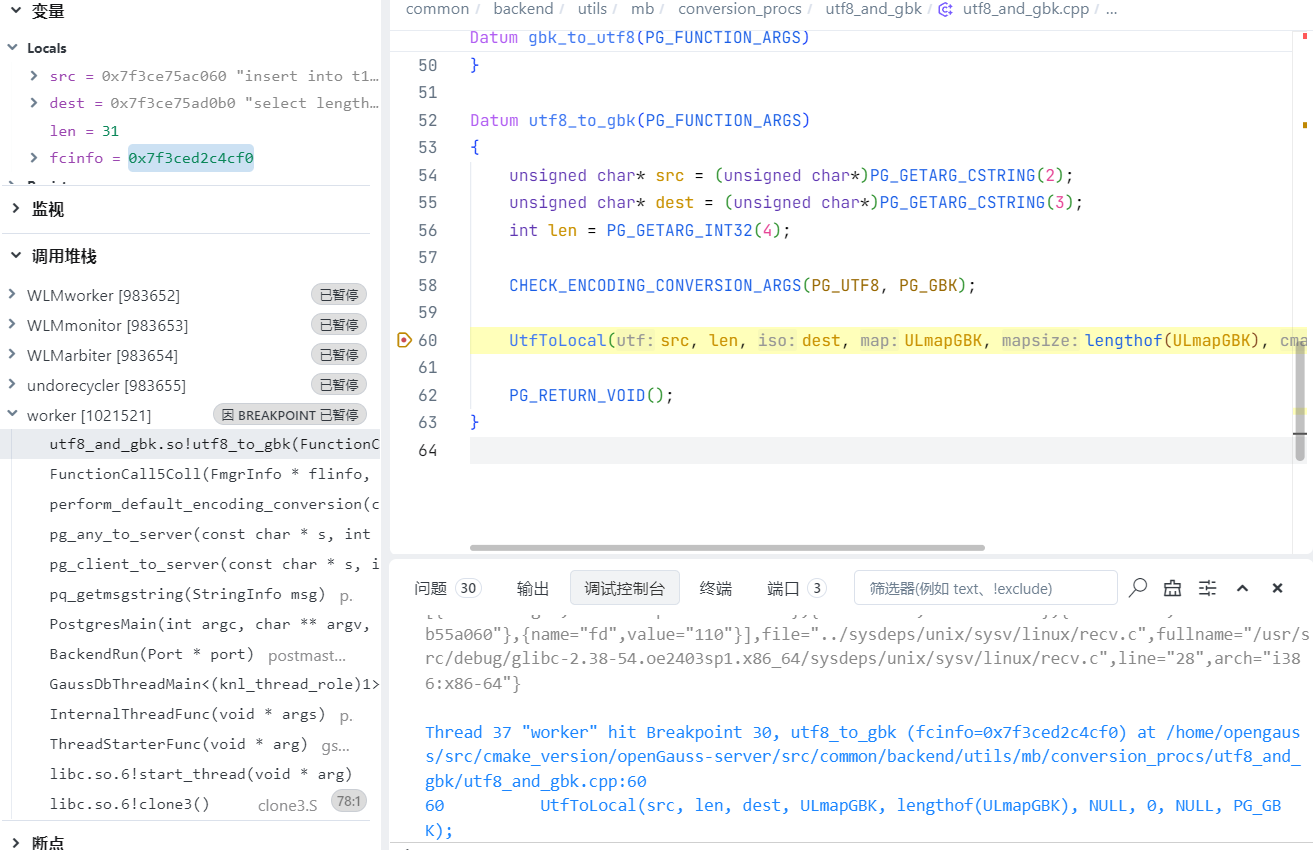
Task: Select the perform_default_encoding_conversion stack frame
Action: point(190,504)
